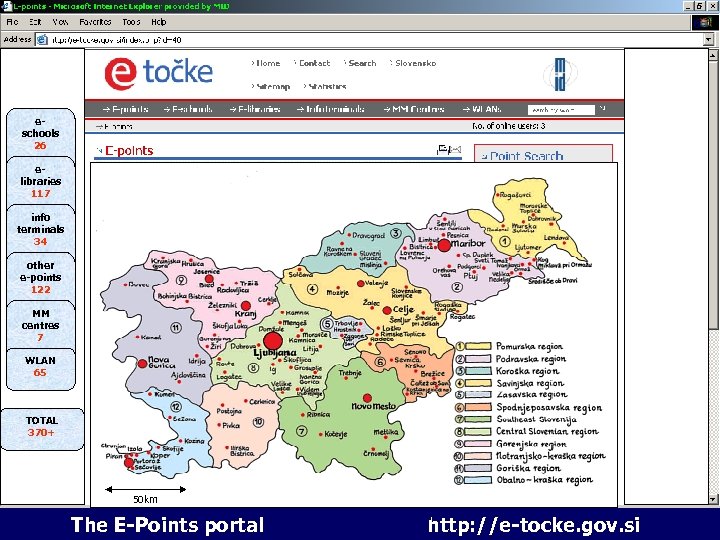720x540 pixels.
Task: Click the e točke logo
Action: coord(158,73)
